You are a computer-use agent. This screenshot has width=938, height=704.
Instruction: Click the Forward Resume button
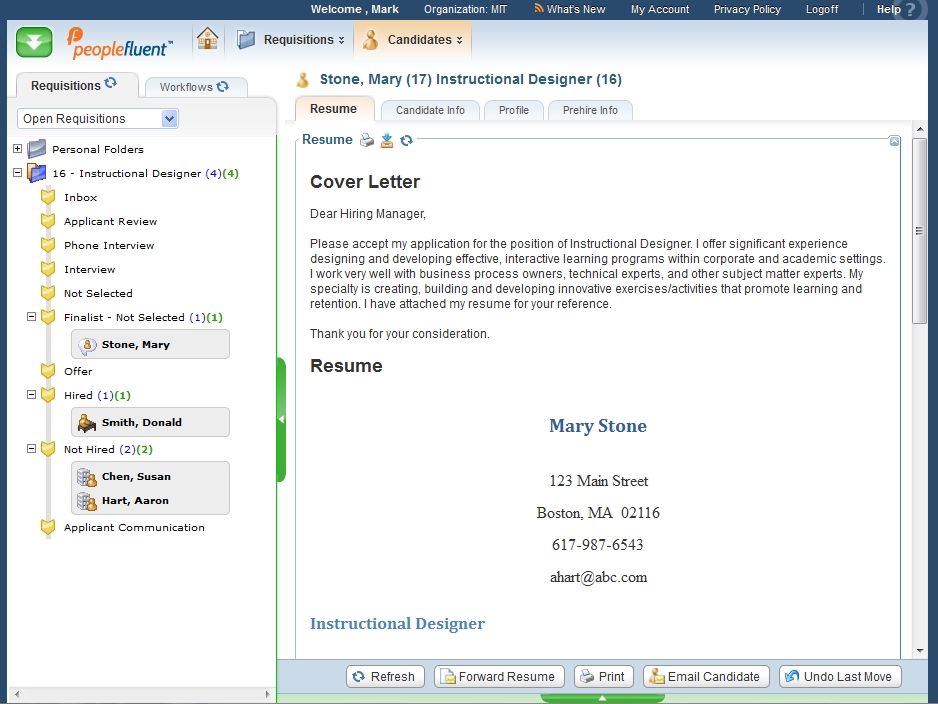[x=499, y=677]
